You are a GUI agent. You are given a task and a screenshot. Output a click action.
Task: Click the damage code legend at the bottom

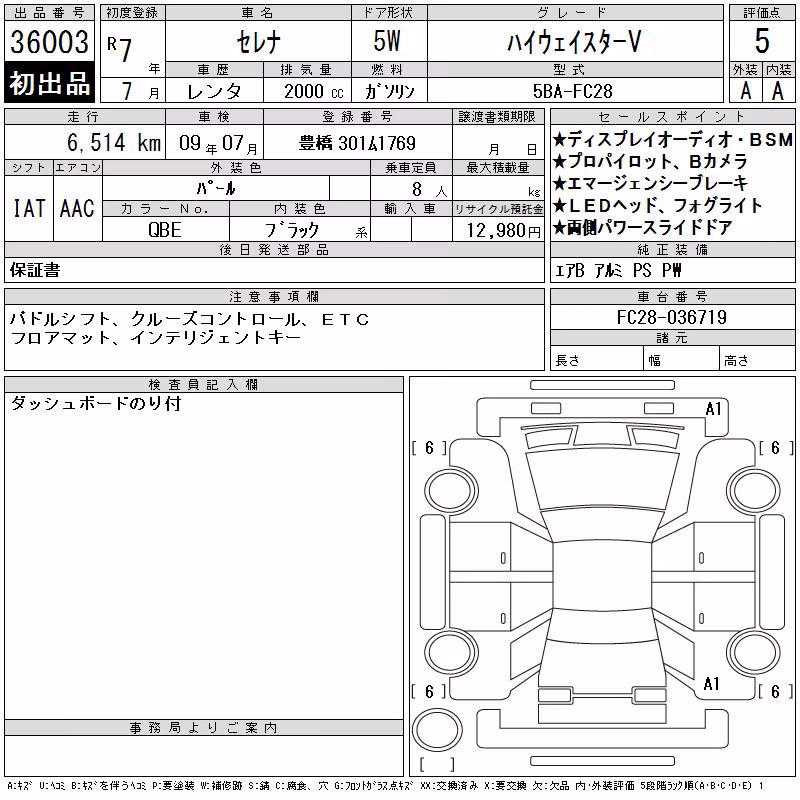(385, 786)
